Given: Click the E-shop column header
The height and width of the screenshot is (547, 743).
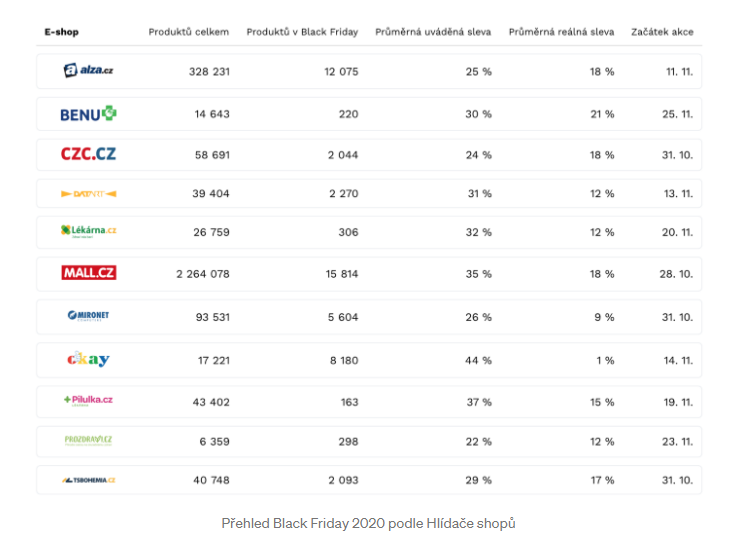Looking at the screenshot, I should click(62, 32).
